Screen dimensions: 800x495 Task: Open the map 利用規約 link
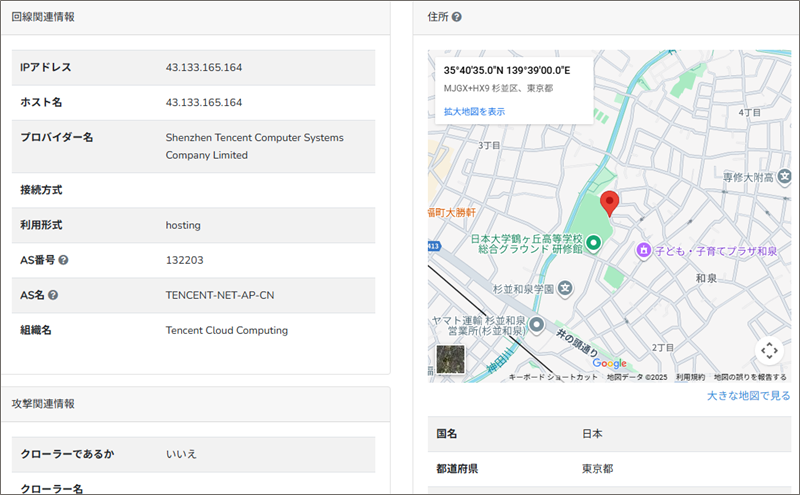click(689, 377)
